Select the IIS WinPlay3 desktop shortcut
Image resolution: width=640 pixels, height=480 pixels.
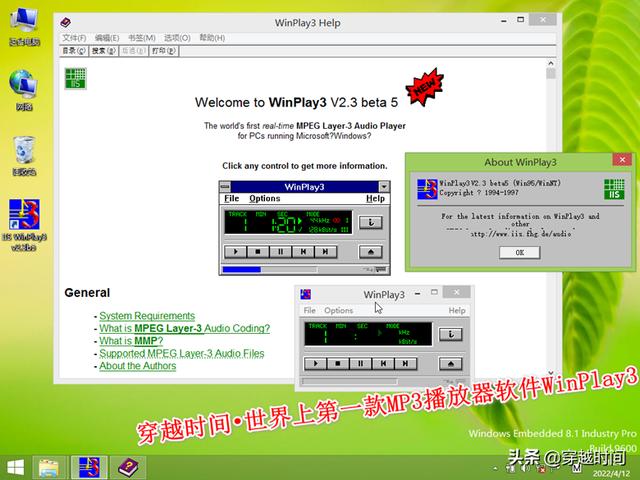coord(24,225)
